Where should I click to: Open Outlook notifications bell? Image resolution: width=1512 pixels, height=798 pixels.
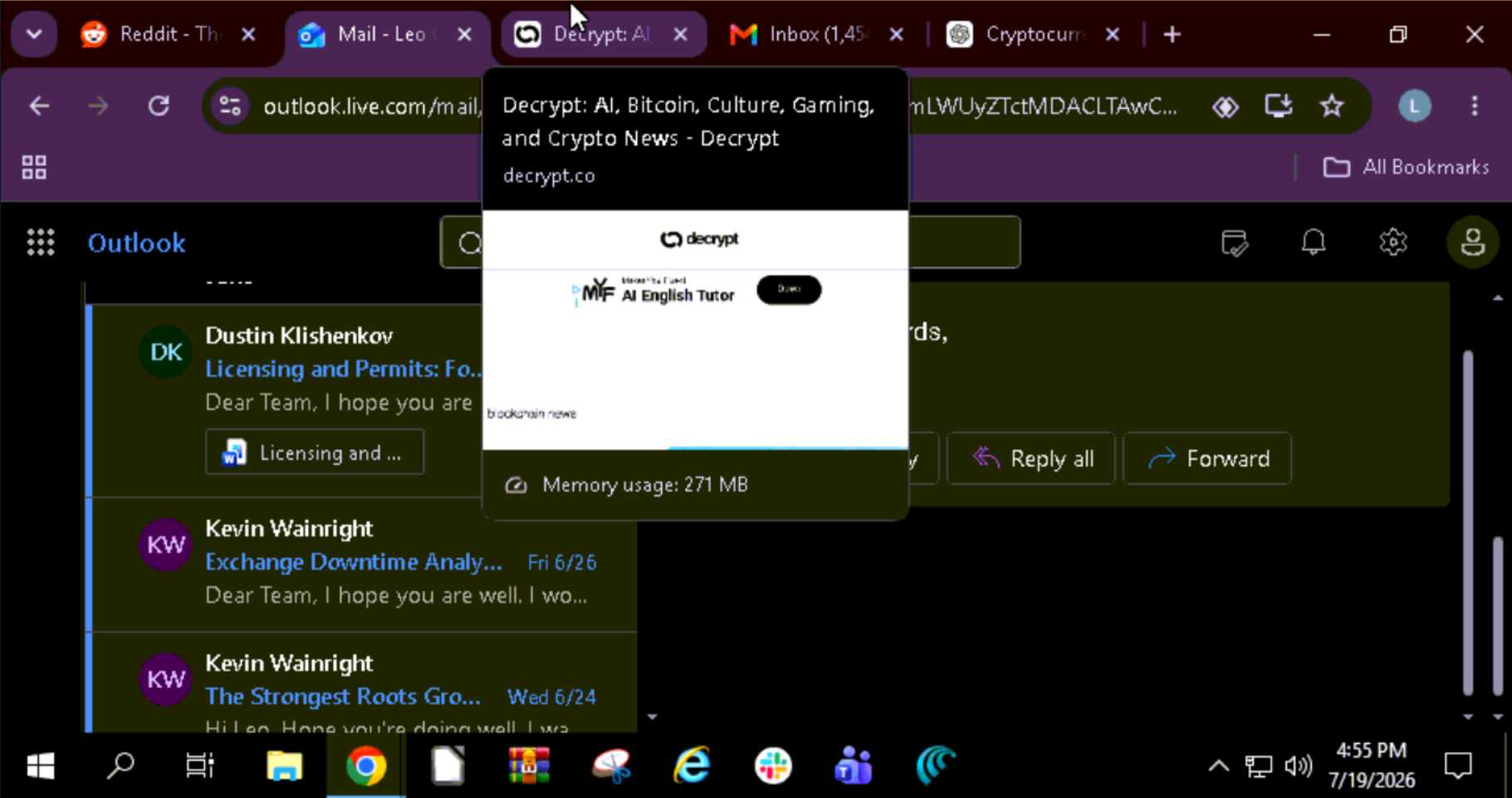(x=1314, y=242)
